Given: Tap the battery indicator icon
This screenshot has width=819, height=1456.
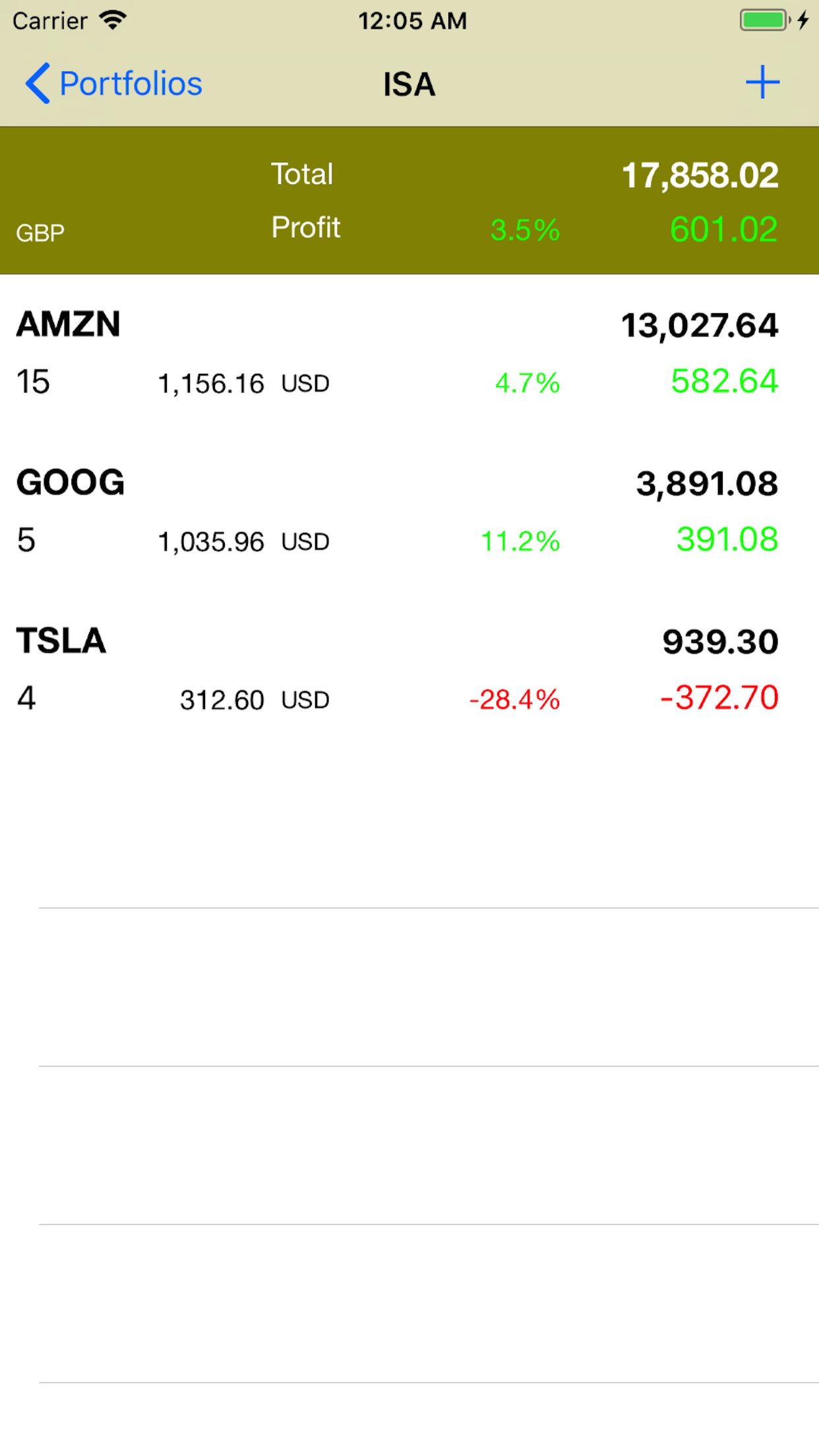Looking at the screenshot, I should tap(764, 20).
